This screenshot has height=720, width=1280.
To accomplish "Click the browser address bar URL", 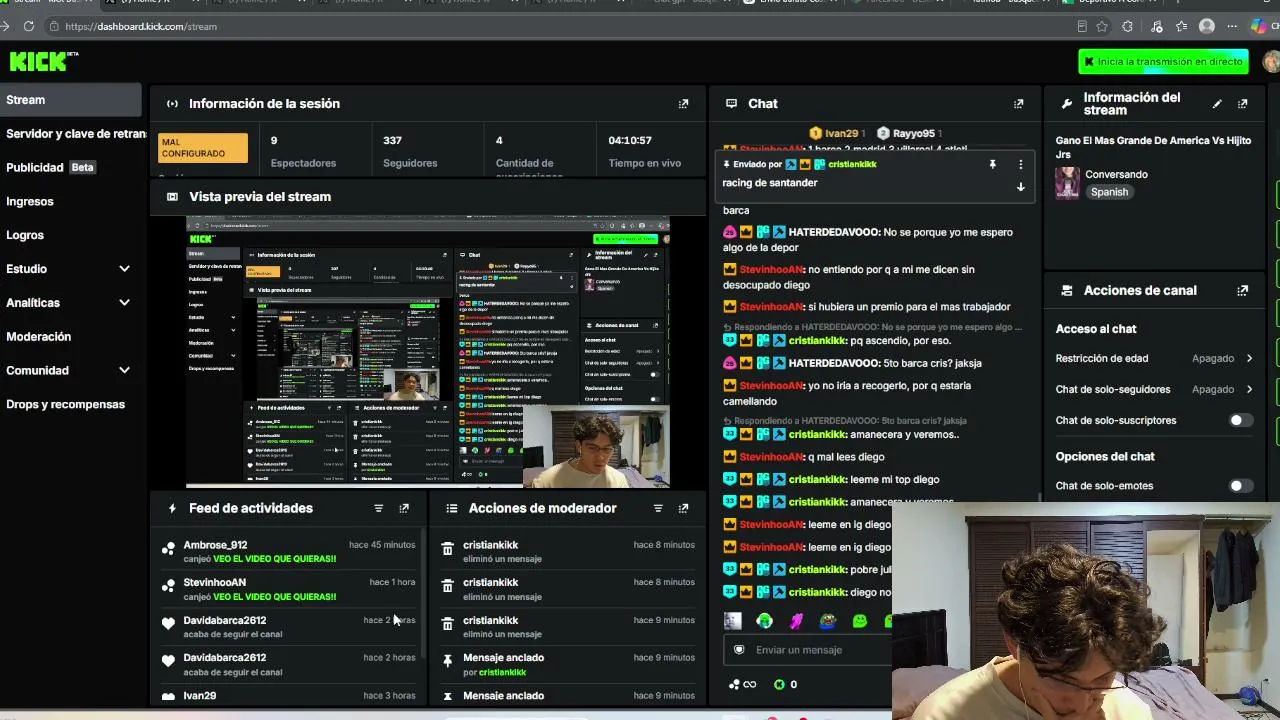I will point(141,27).
